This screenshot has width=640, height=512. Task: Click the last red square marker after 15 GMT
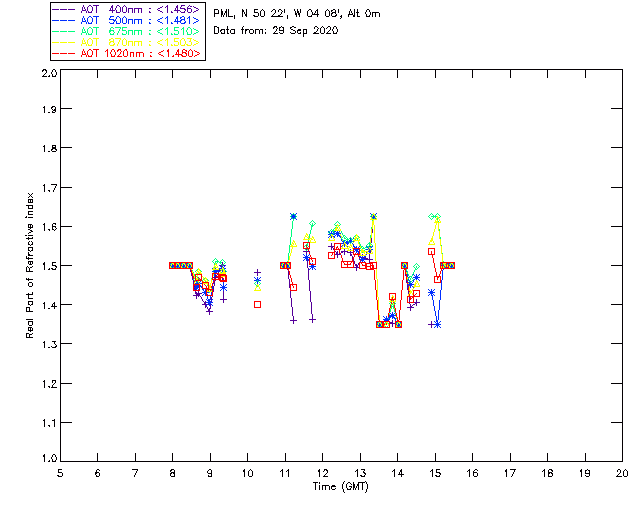(451, 265)
